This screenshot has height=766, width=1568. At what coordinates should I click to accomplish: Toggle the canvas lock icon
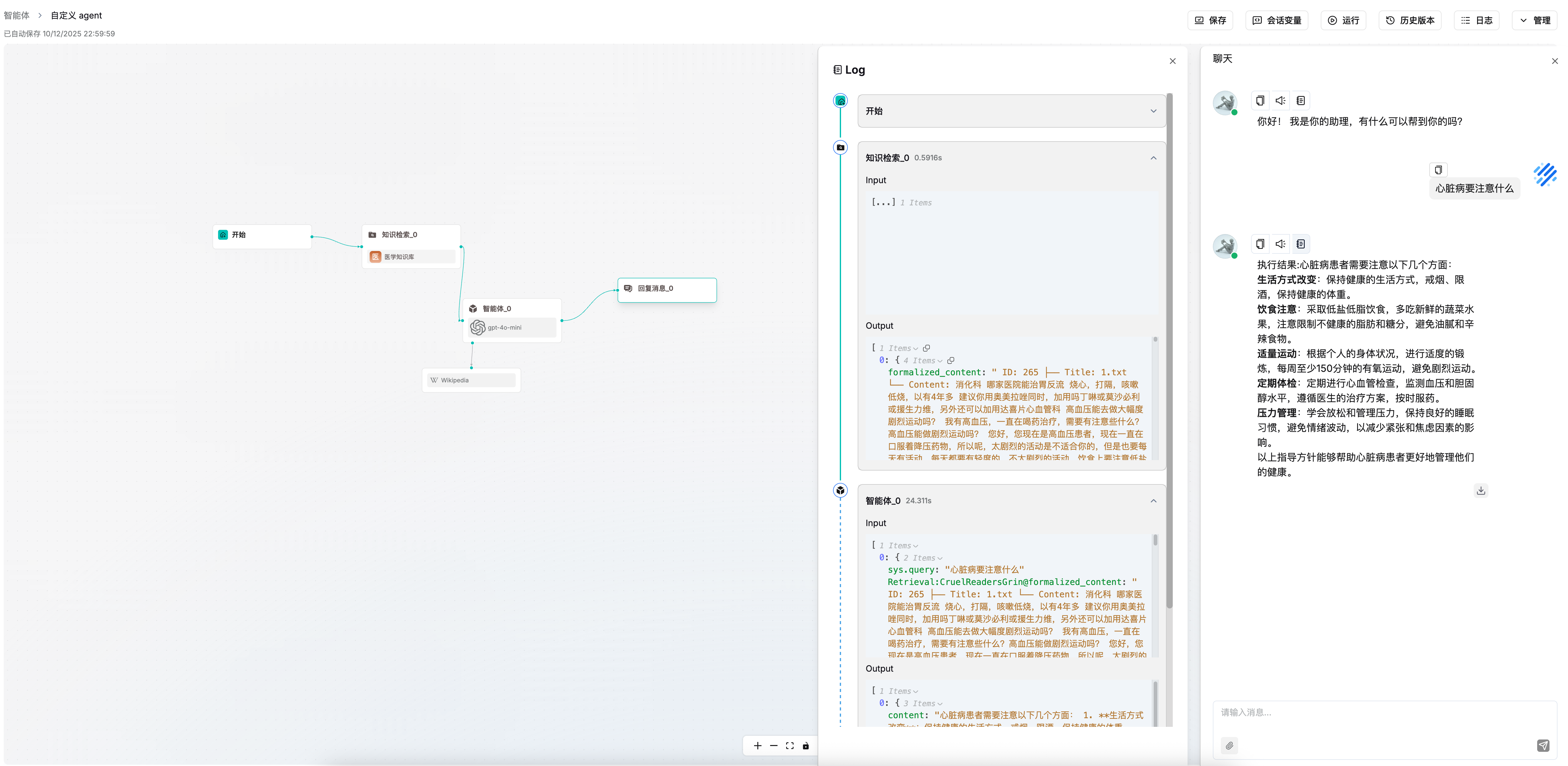805,746
